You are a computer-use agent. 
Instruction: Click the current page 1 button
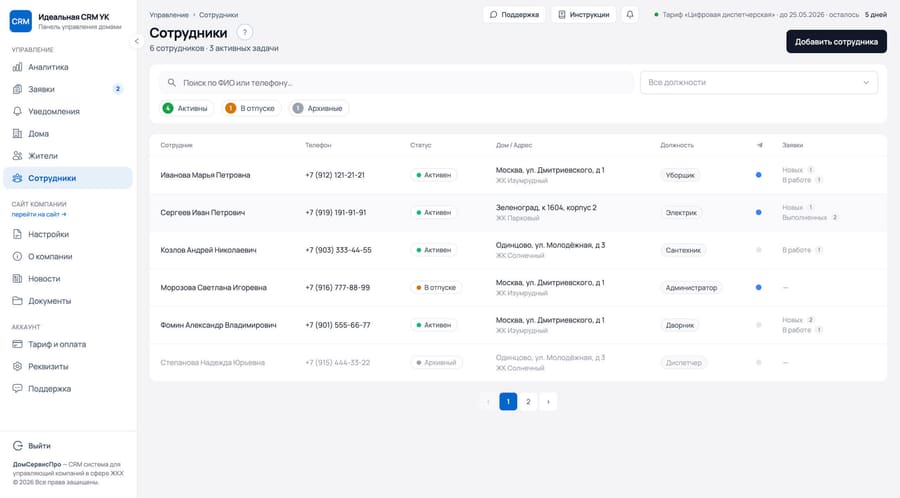tap(508, 402)
